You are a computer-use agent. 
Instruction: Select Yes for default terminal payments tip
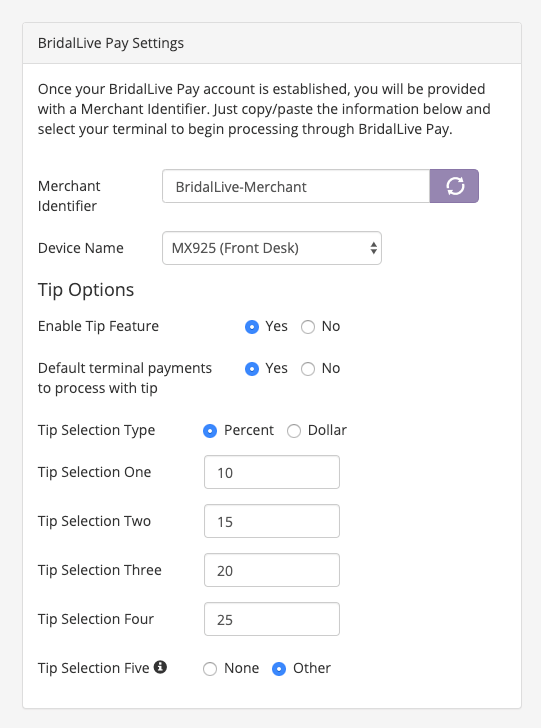click(x=252, y=369)
